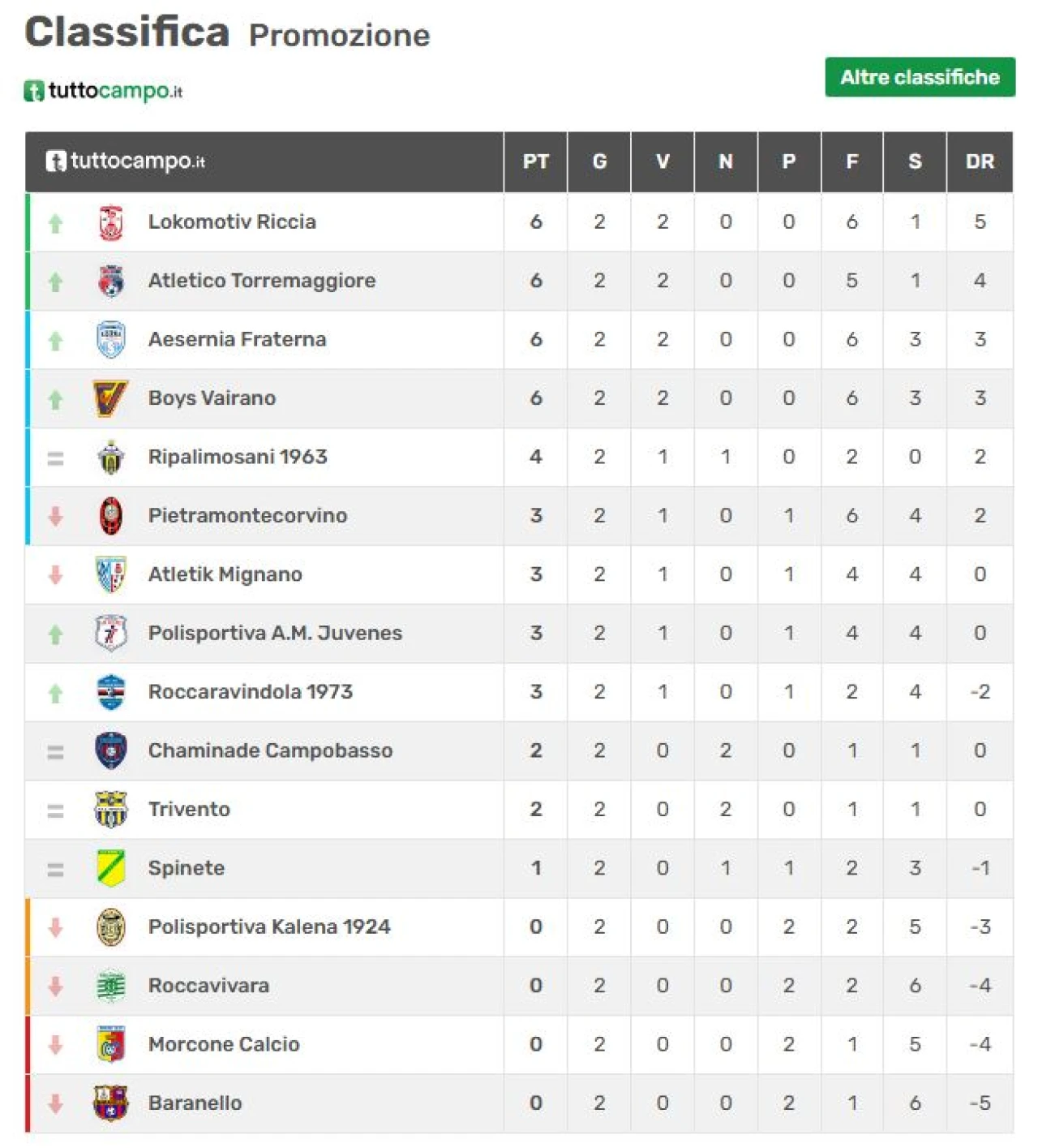Click the V column header
The image size is (1038, 1148).
pyautogui.click(x=663, y=161)
